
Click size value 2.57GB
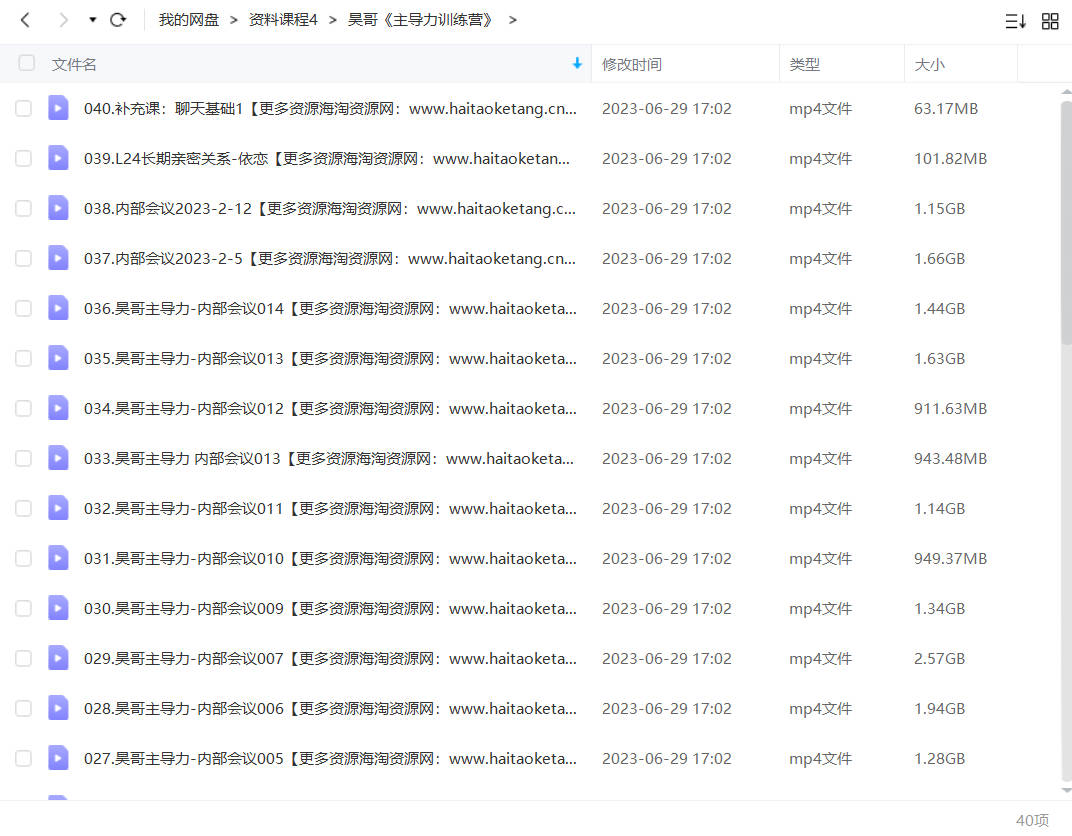[x=939, y=658]
